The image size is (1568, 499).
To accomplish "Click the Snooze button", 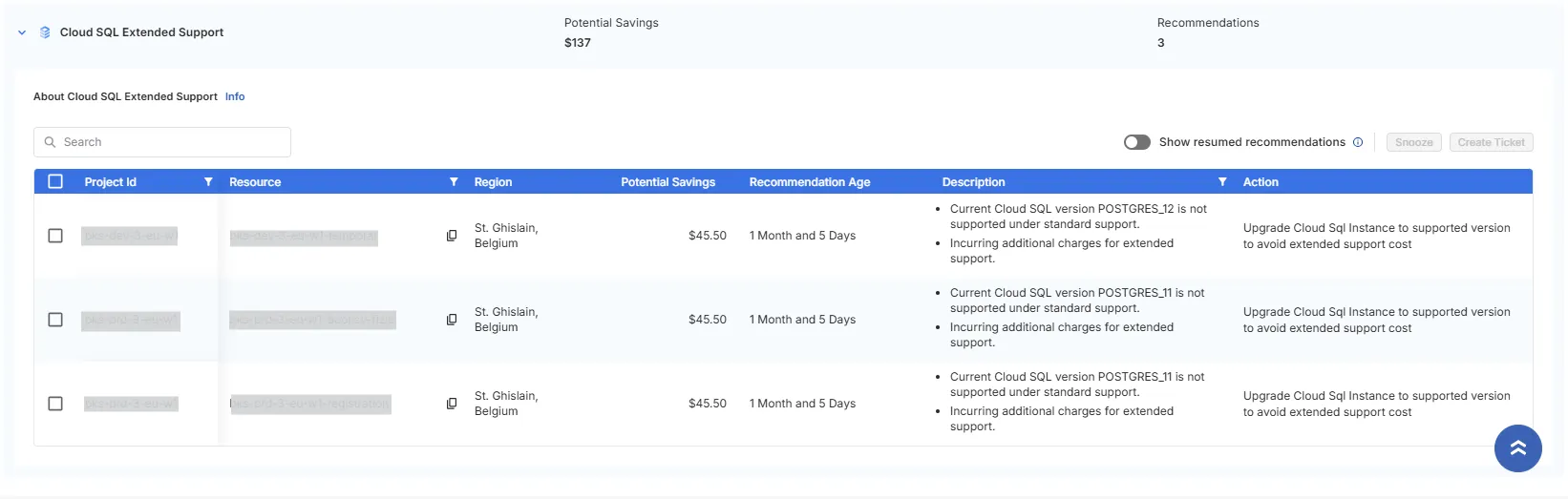I will click(1413, 142).
